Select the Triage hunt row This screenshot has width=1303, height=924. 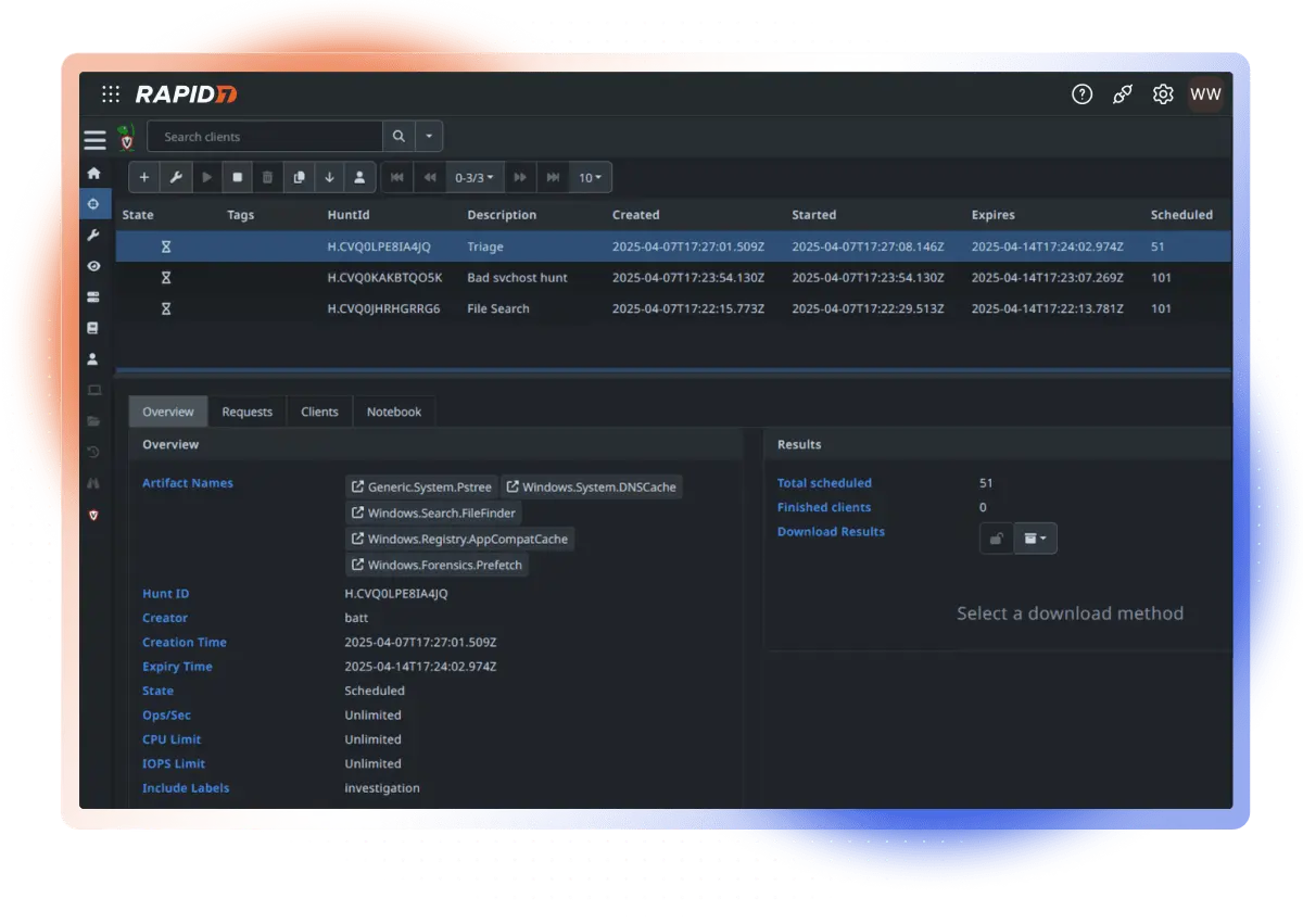673,246
